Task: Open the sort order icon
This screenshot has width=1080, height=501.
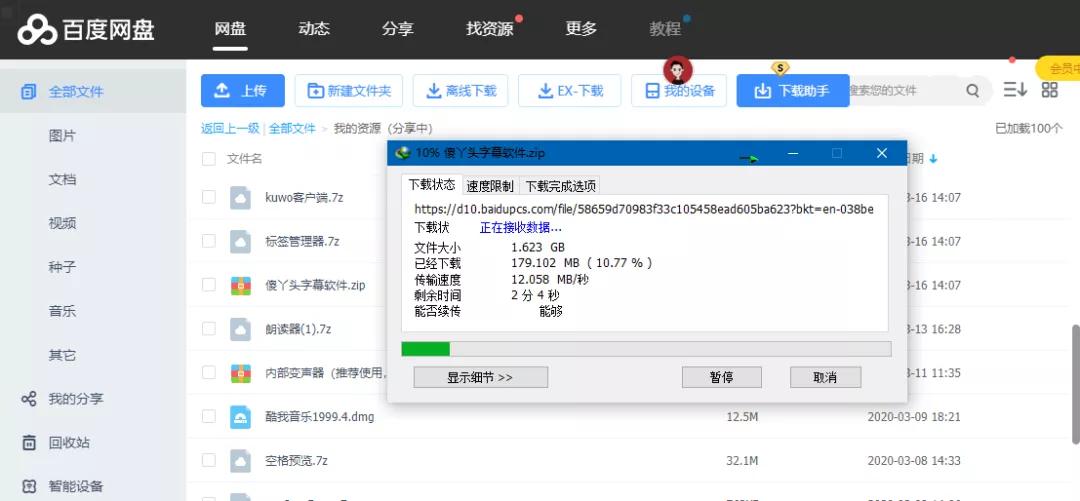Action: click(x=1015, y=90)
